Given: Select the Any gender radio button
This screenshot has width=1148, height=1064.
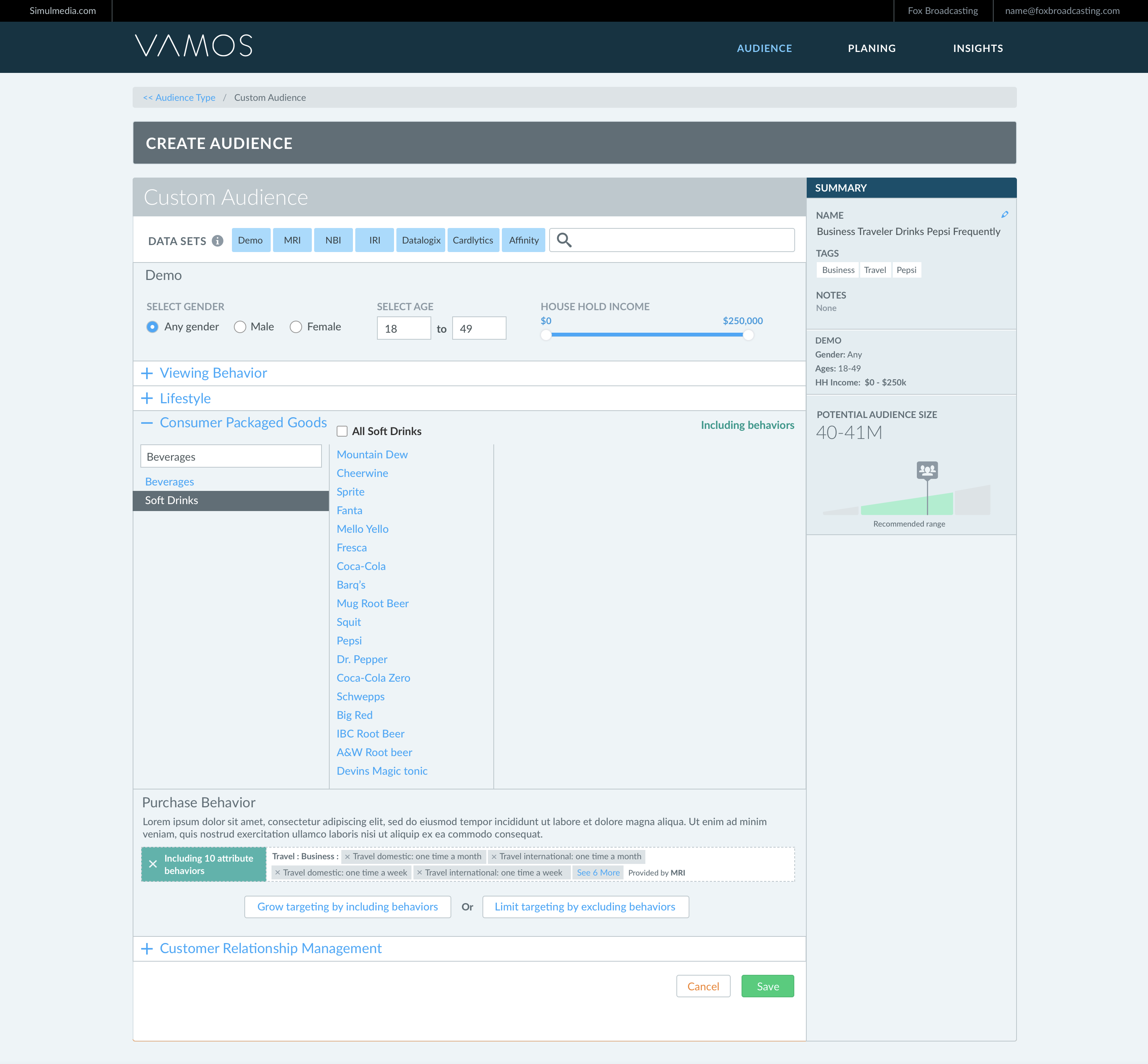Looking at the screenshot, I should click(152, 327).
